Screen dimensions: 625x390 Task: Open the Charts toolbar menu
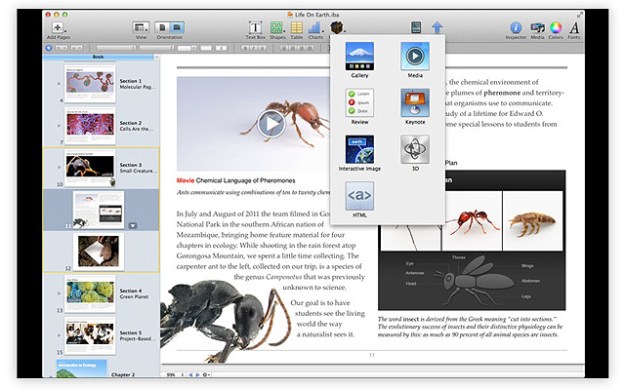[315, 30]
